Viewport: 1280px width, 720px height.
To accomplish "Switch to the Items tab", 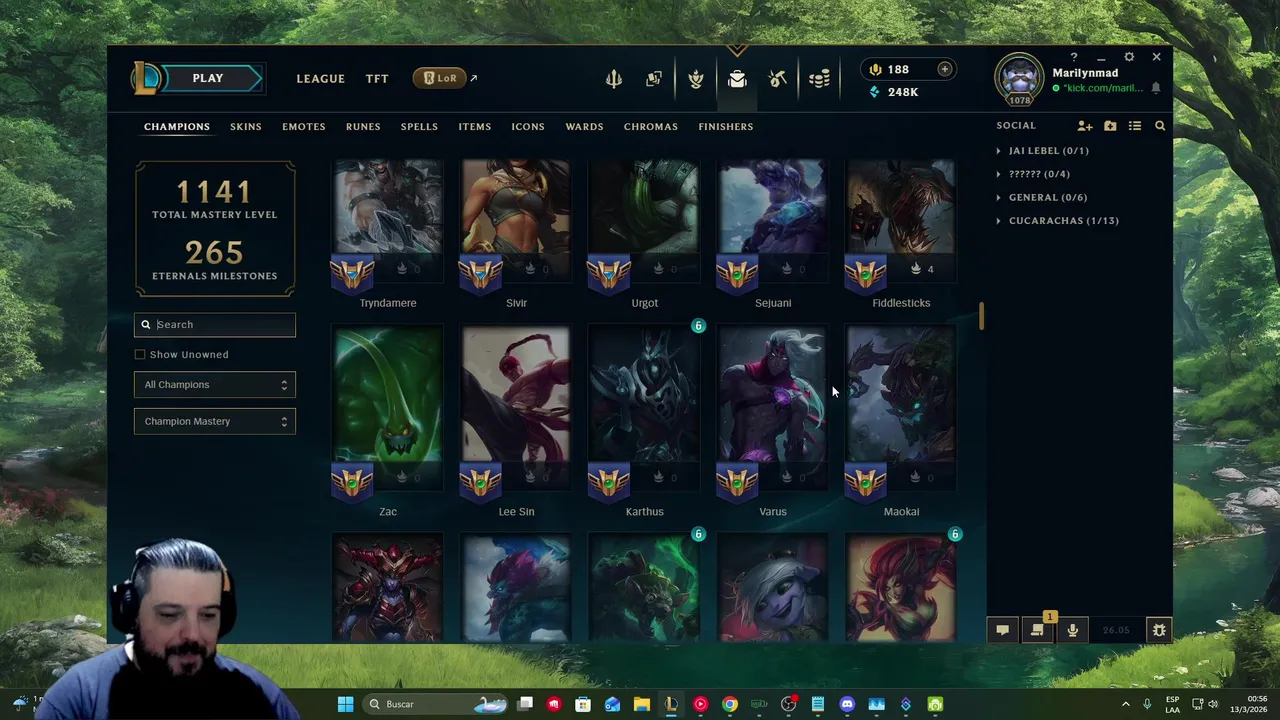I will [x=475, y=127].
